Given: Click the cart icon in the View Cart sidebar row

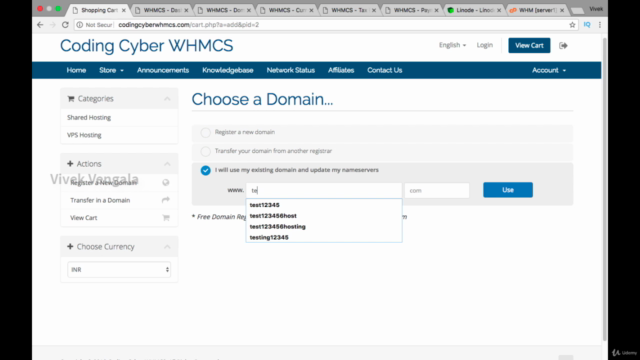Looking at the screenshot, I should click(x=166, y=218).
